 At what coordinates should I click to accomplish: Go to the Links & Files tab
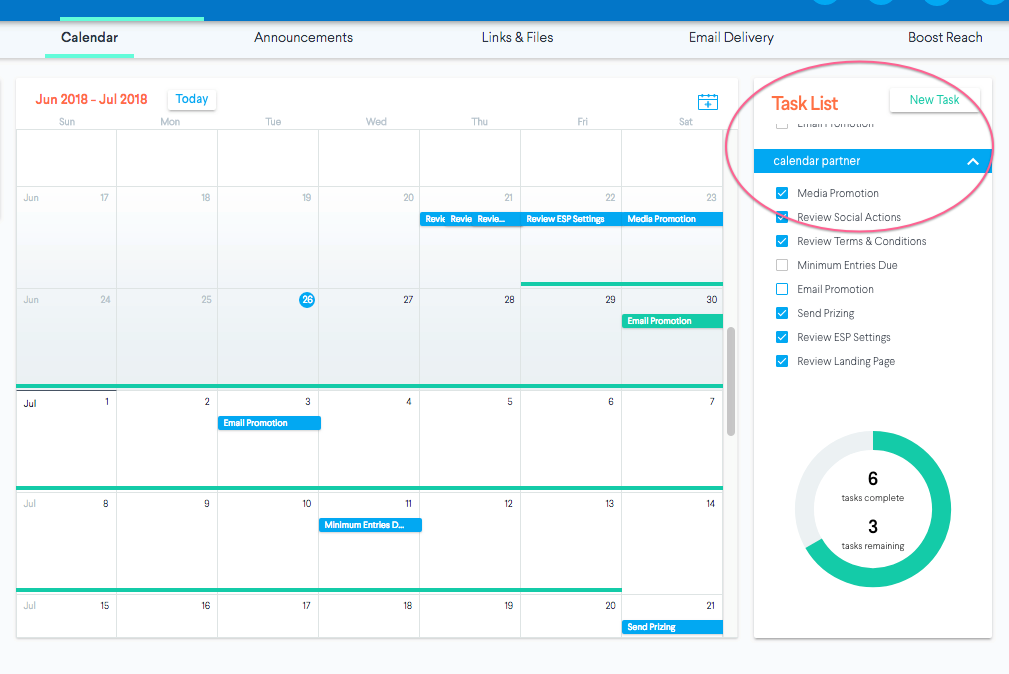(517, 37)
